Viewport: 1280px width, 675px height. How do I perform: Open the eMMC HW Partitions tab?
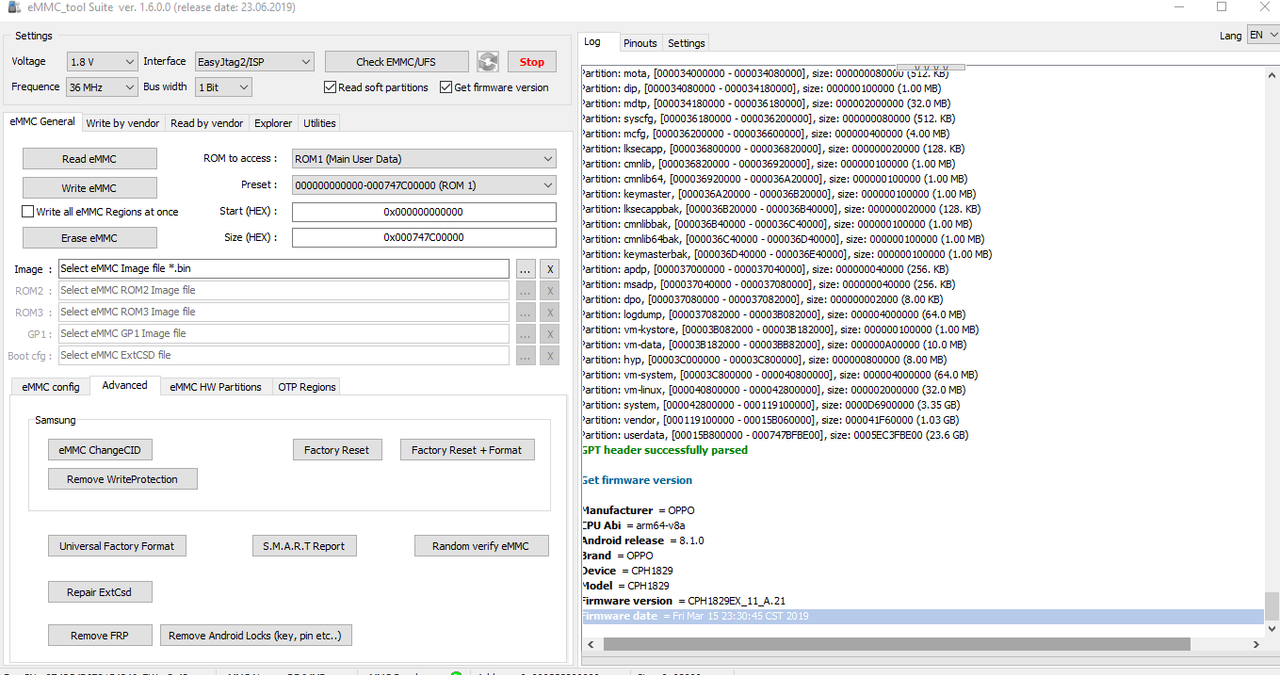click(215, 387)
